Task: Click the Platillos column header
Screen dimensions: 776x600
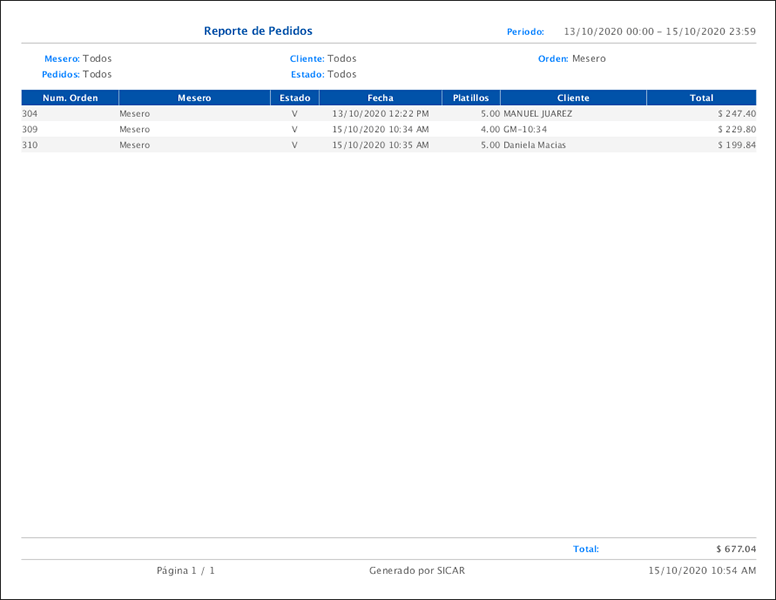Action: [470, 98]
